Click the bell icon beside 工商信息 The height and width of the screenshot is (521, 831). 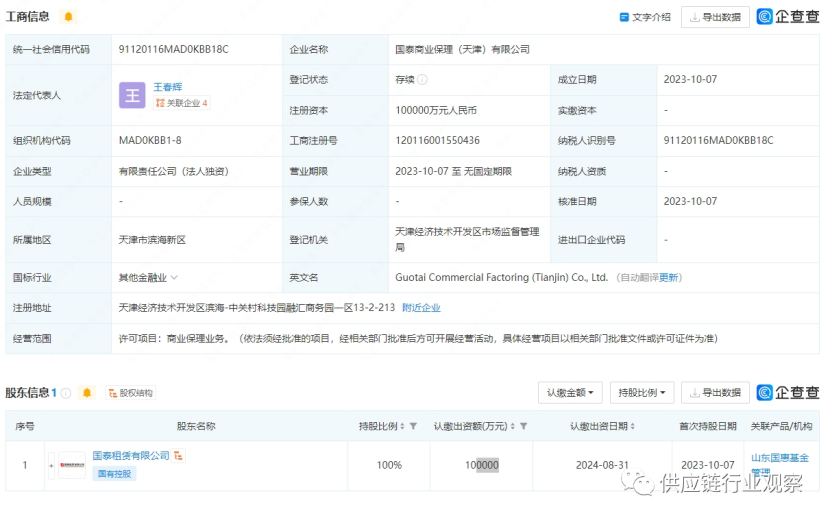click(68, 17)
